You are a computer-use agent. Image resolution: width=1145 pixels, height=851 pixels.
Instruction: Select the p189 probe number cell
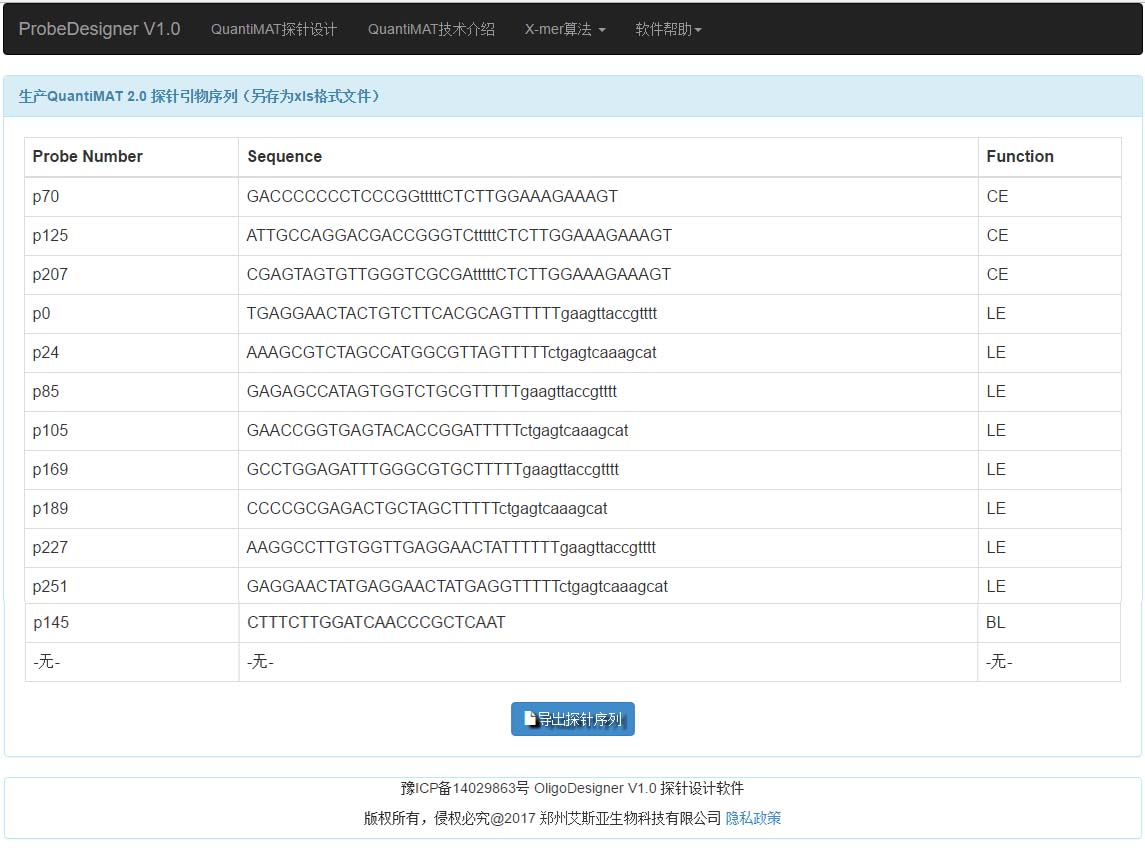point(131,508)
